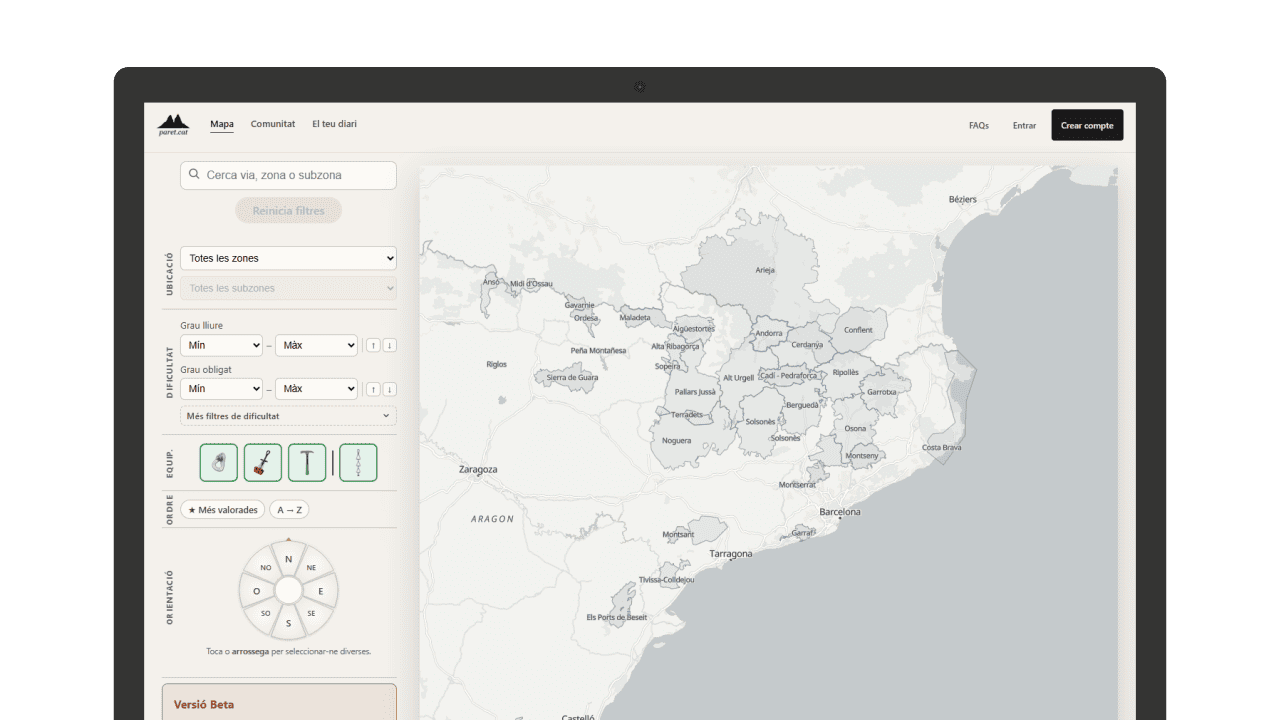Open Grau obligat Màx dropdown

316,388
